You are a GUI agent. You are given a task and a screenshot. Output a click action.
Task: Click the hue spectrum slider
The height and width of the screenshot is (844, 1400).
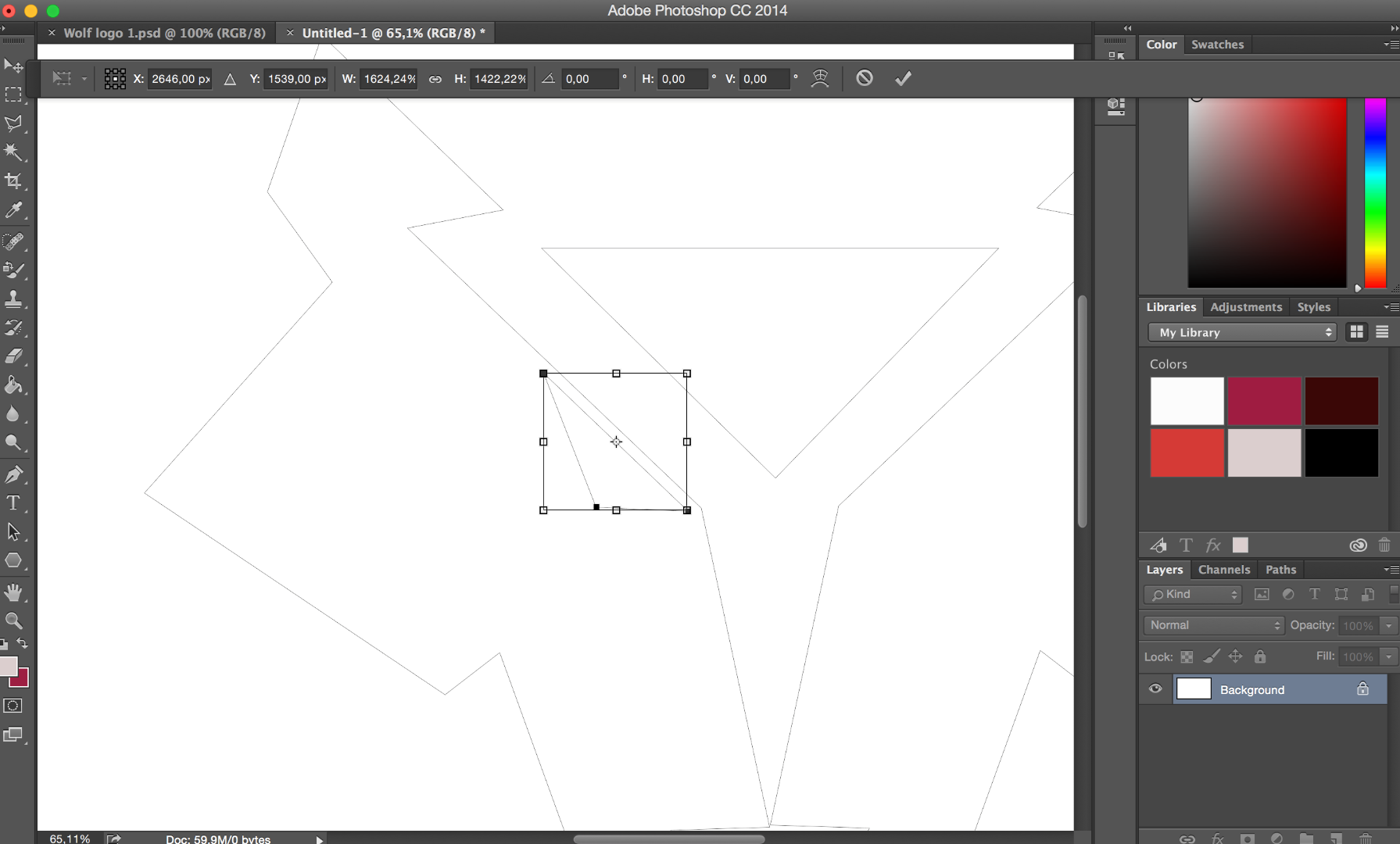(x=1375, y=192)
